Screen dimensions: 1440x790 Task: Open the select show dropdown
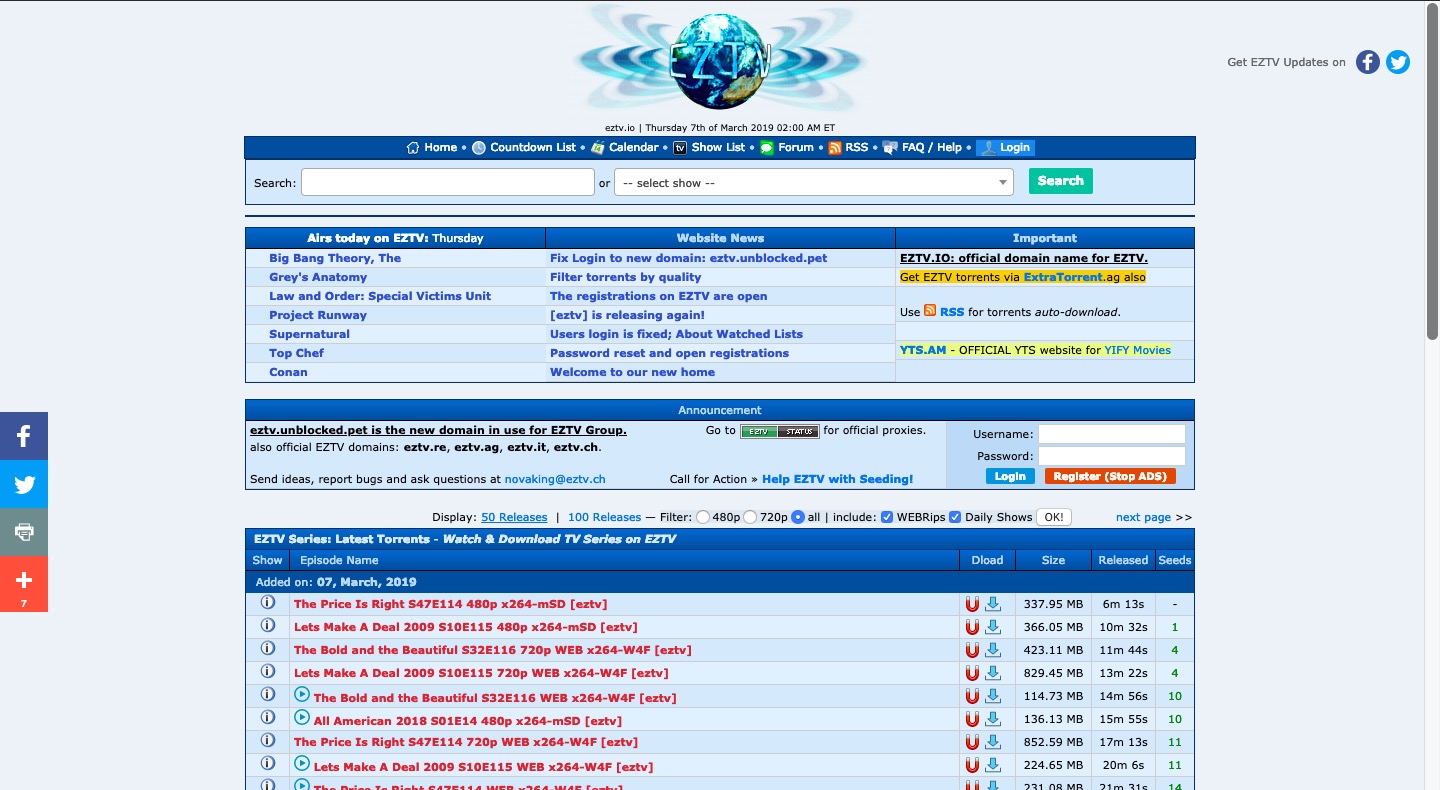[814, 182]
